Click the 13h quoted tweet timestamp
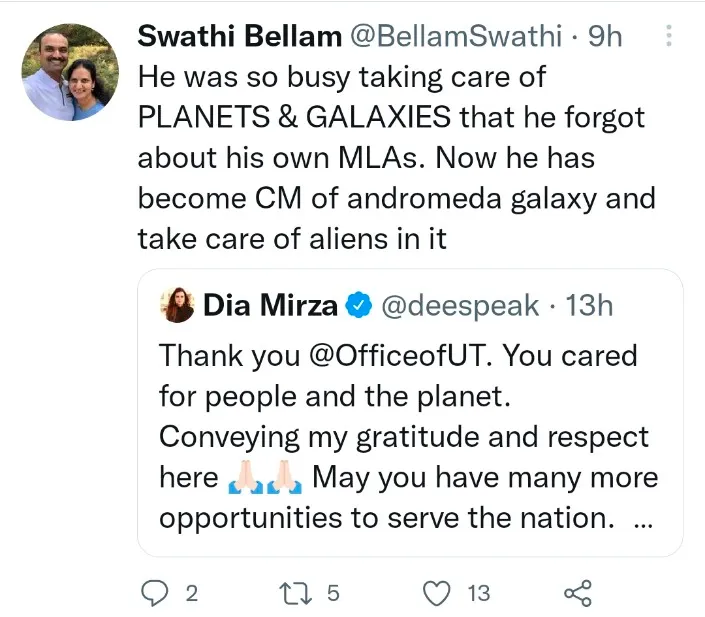 [x=589, y=306]
